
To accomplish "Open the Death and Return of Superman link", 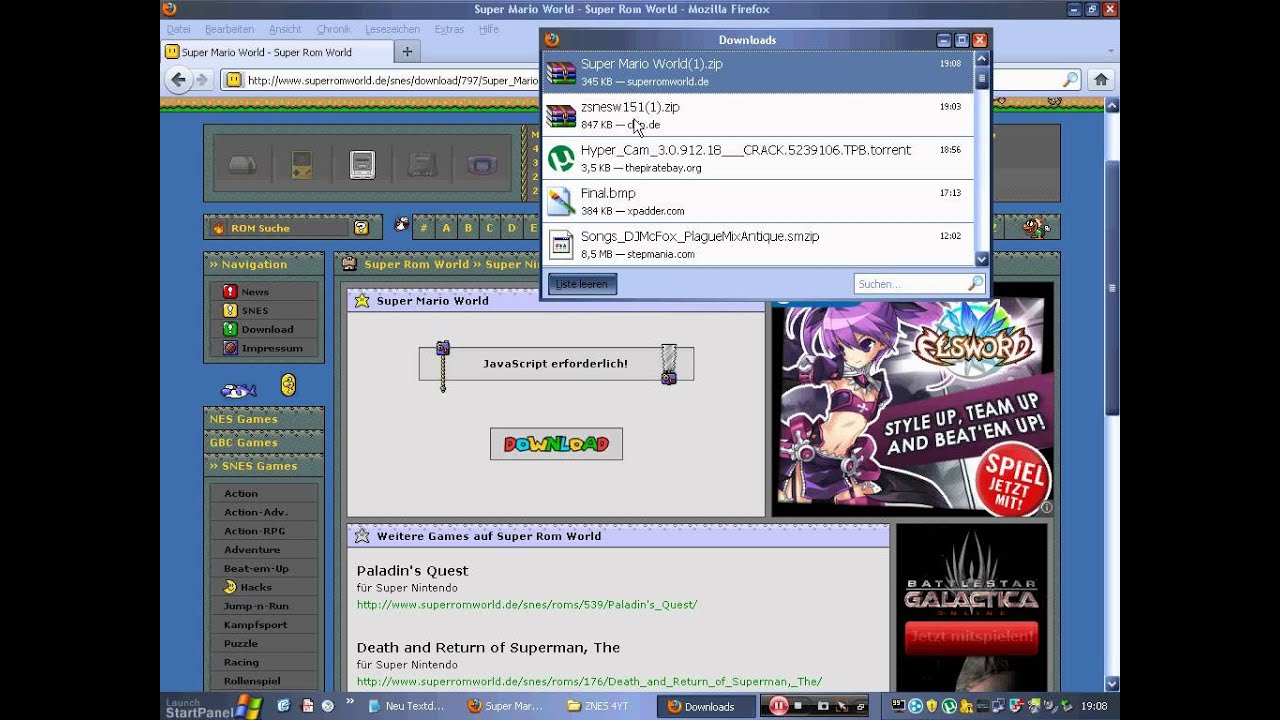I will pyautogui.click(x=589, y=682).
